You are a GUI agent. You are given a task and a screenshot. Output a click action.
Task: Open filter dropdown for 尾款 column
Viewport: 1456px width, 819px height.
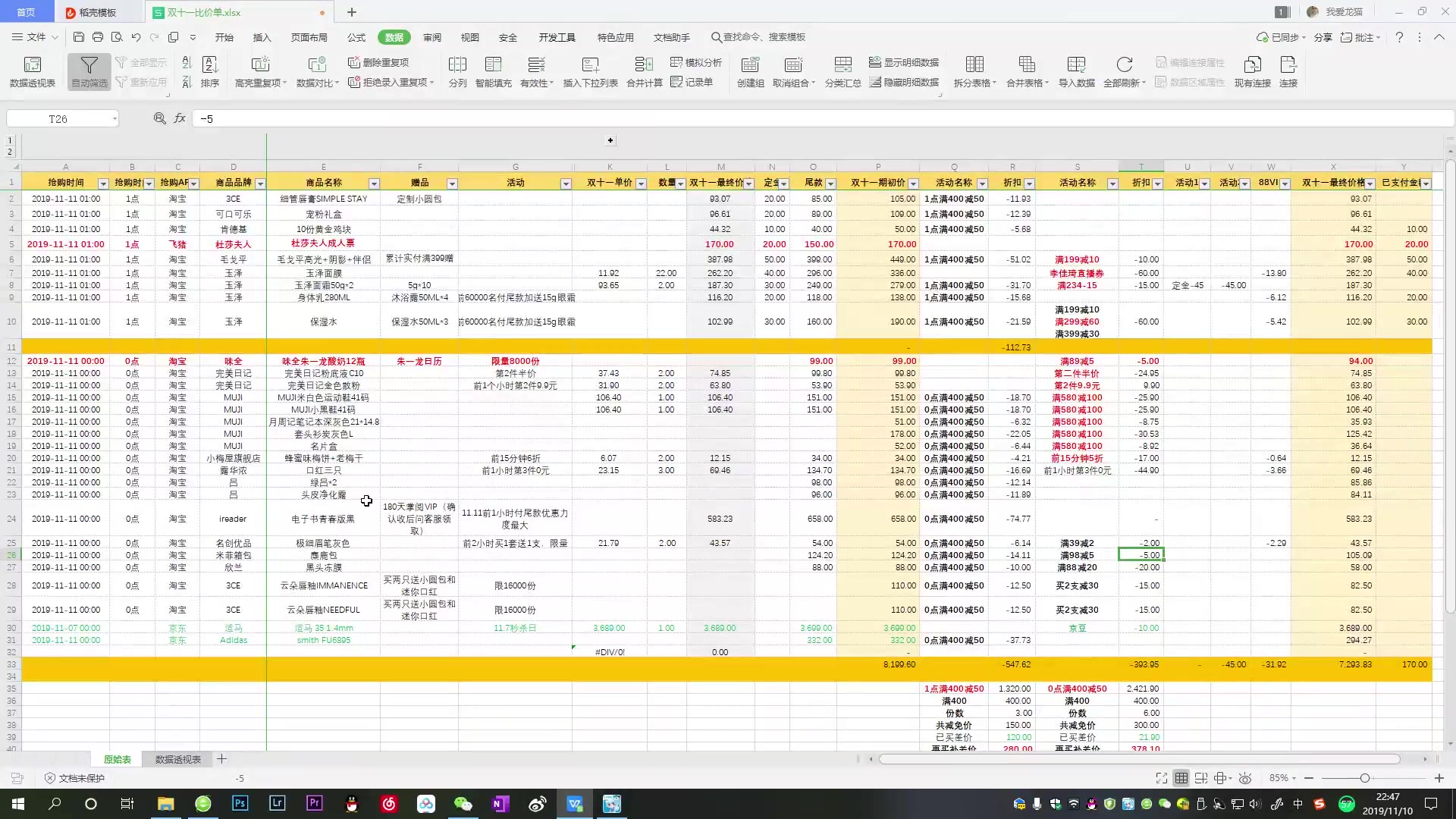point(830,184)
